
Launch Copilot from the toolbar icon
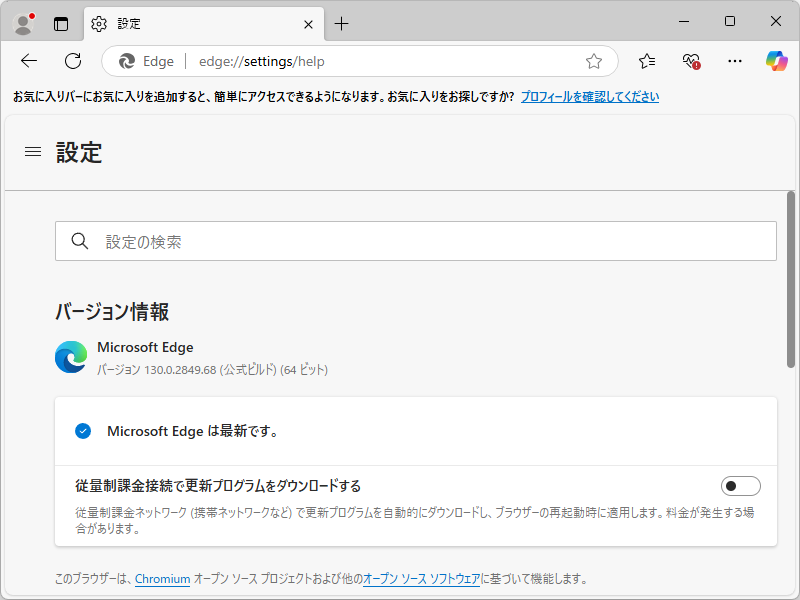[x=775, y=61]
